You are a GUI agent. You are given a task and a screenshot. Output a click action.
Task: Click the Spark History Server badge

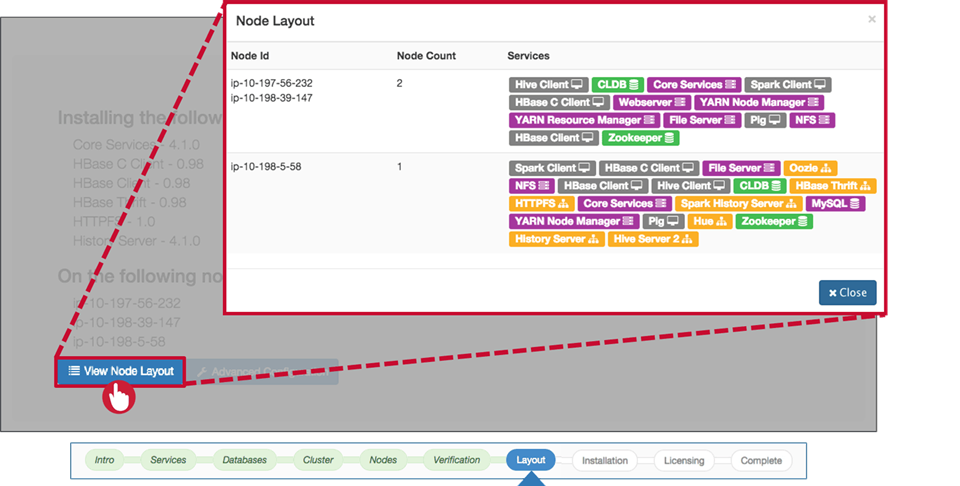coord(738,203)
